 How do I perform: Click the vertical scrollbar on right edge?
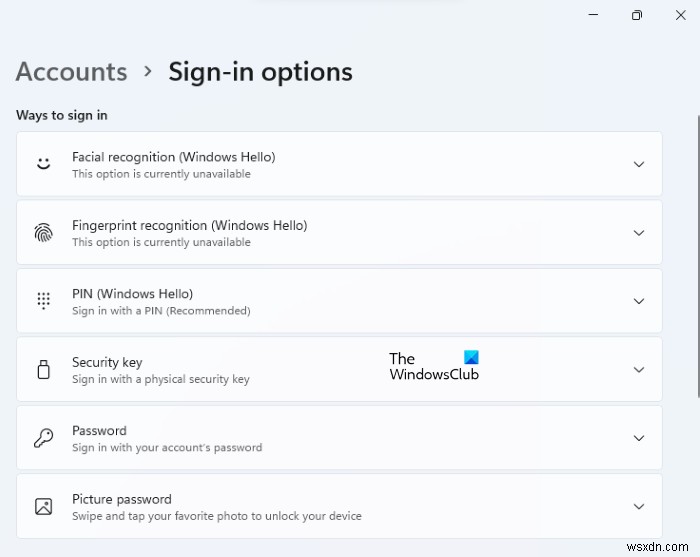(x=698, y=257)
